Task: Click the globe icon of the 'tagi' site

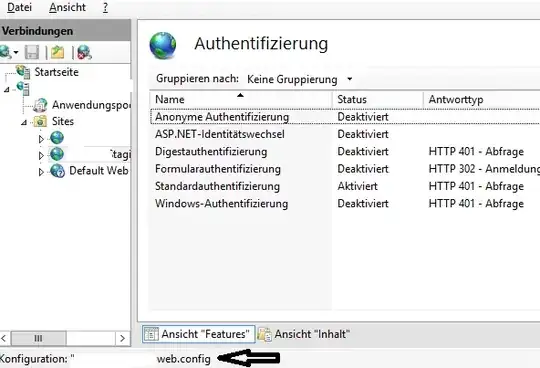Action: (x=57, y=154)
